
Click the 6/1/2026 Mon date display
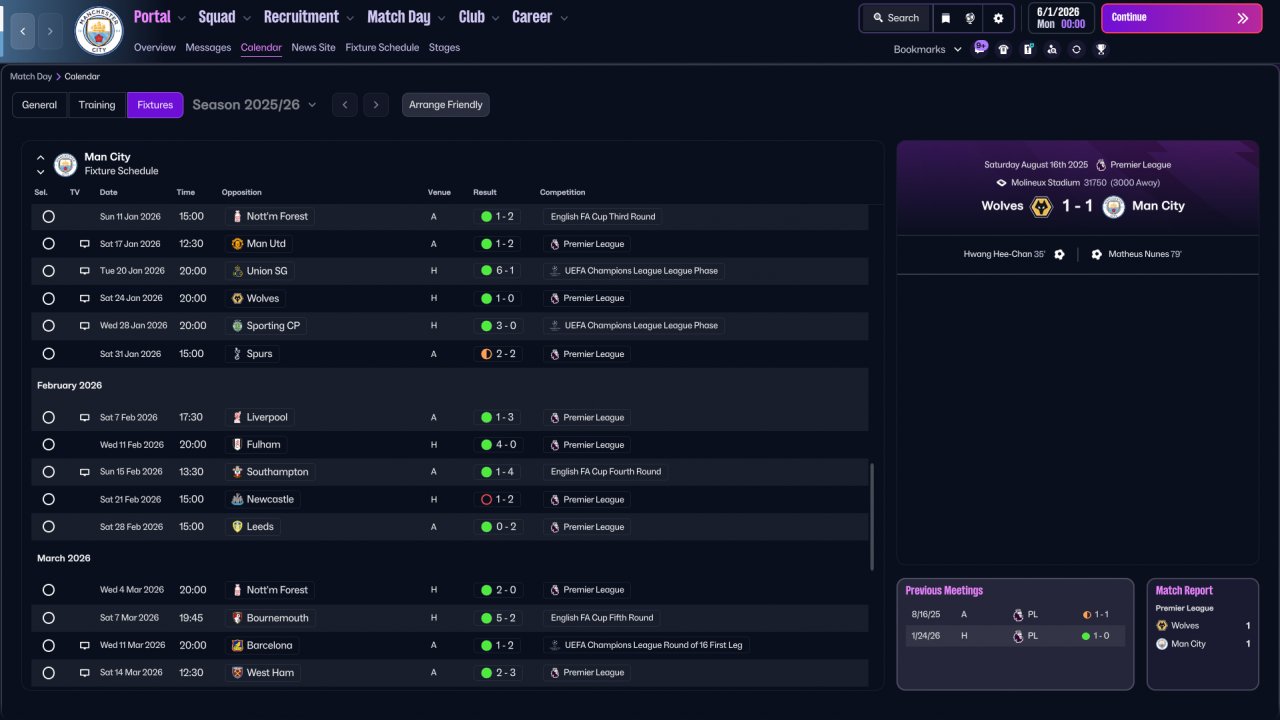pos(1061,18)
